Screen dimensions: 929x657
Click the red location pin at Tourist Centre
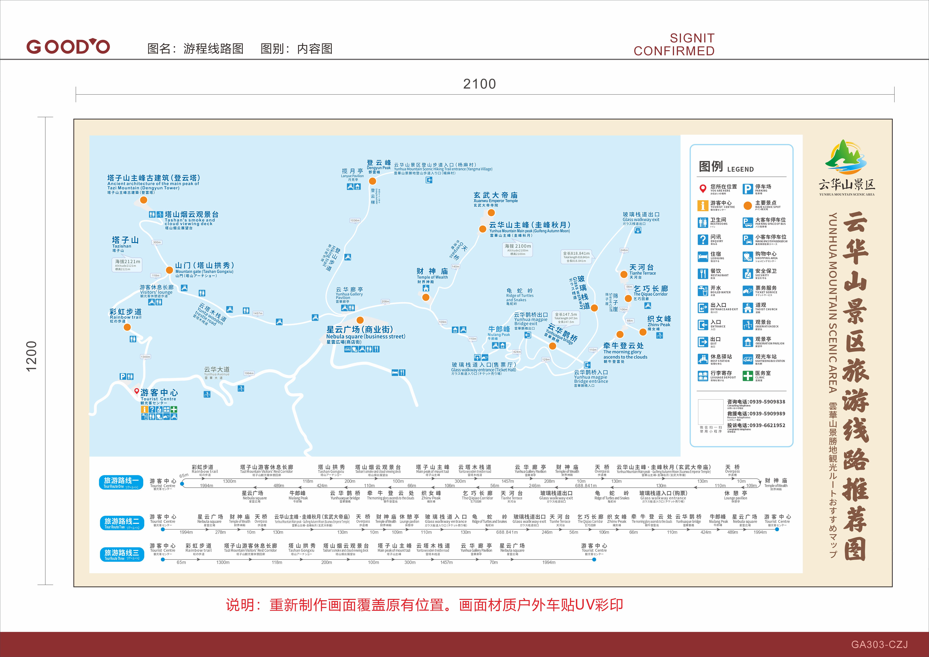pyautogui.click(x=138, y=392)
